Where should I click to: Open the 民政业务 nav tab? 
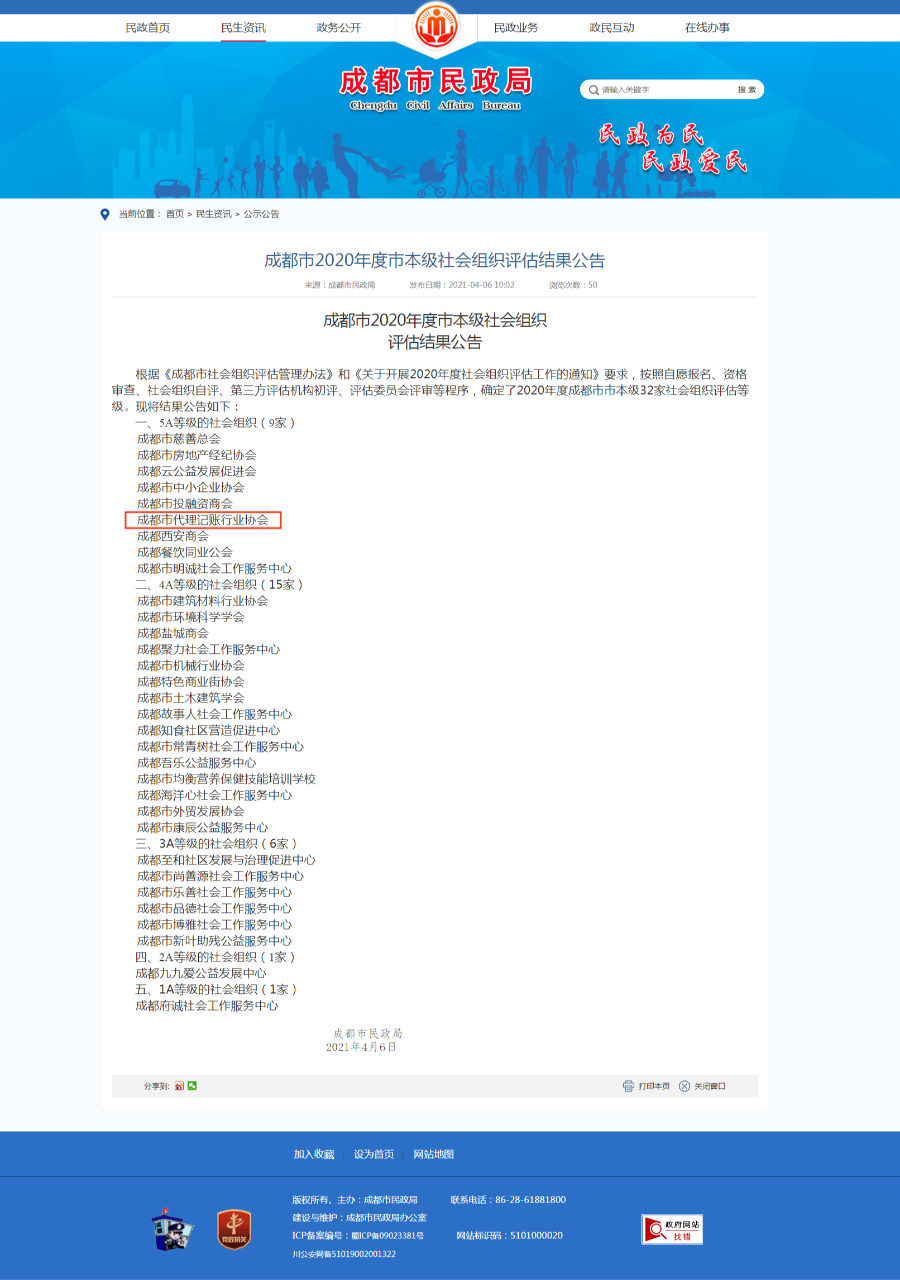coord(516,28)
